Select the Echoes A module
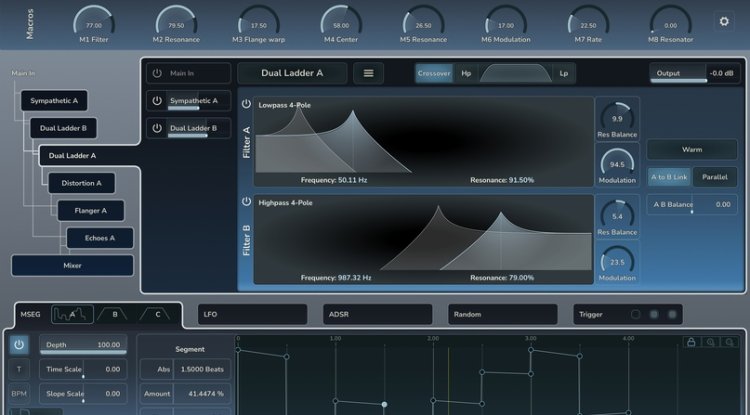The height and width of the screenshot is (415, 750). click(100, 238)
